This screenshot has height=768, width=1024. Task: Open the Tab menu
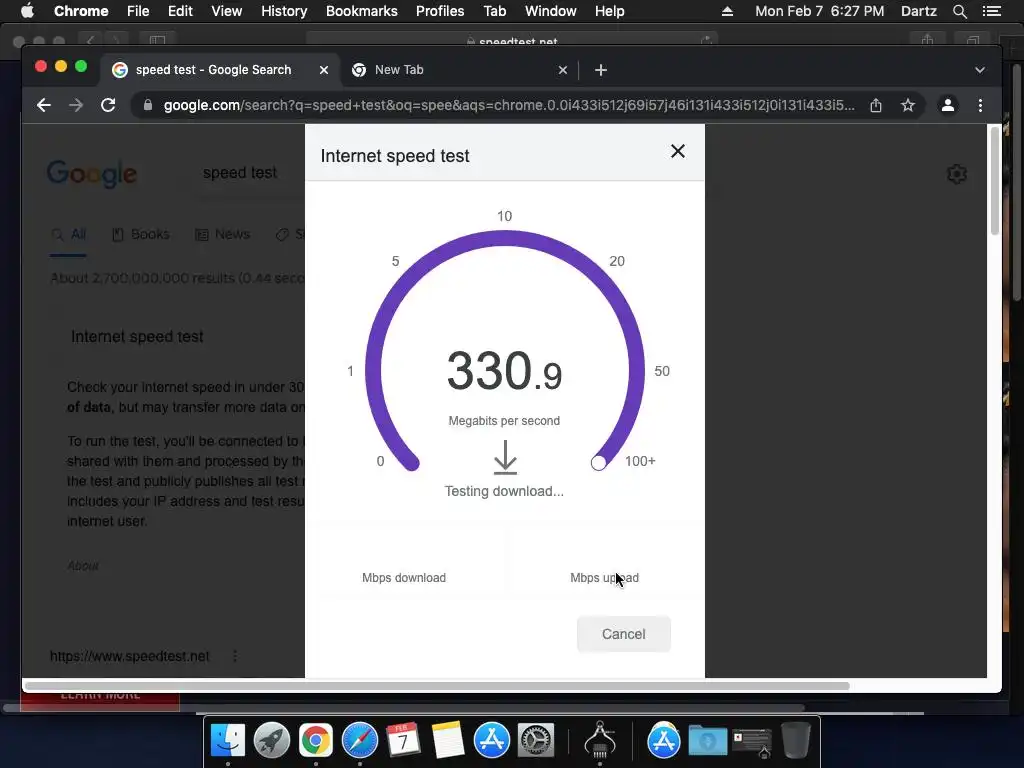tap(494, 11)
